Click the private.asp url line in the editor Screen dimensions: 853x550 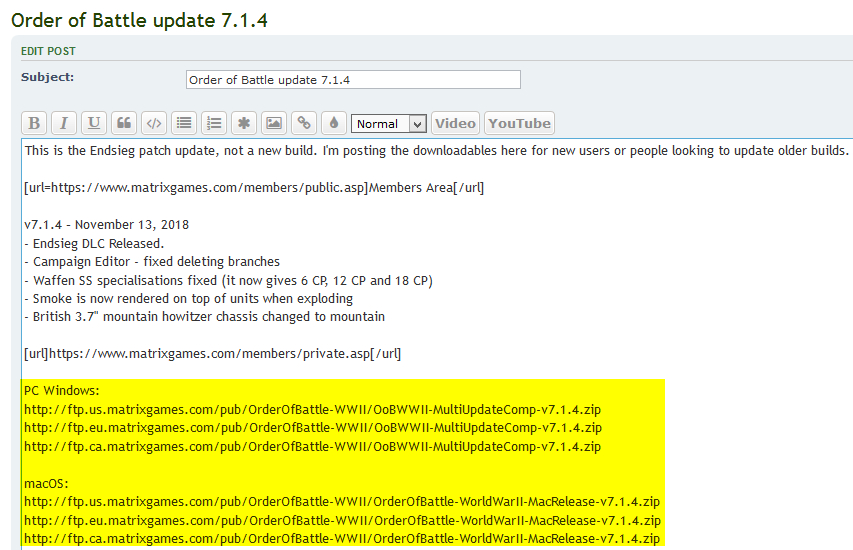click(213, 354)
